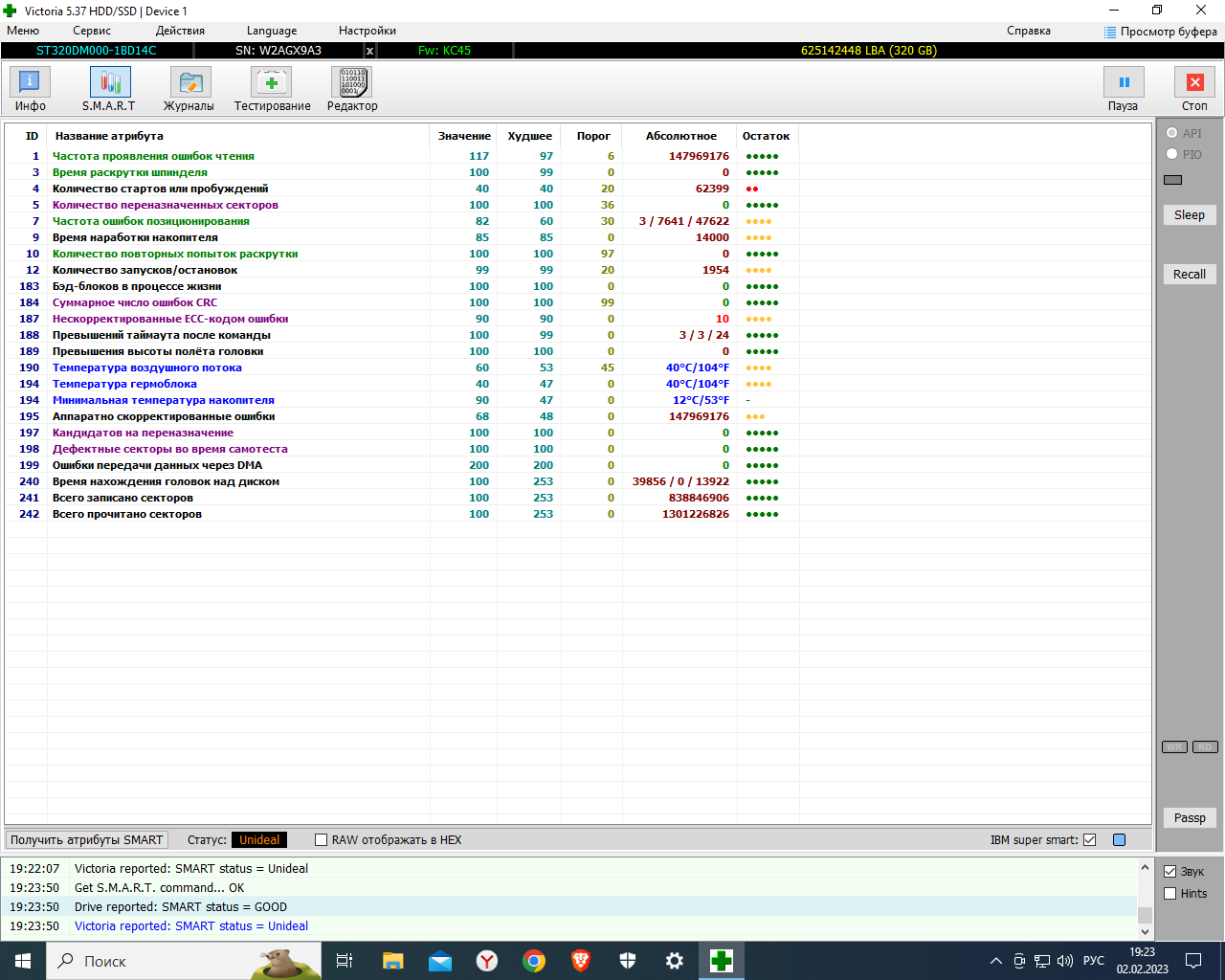Image resolution: width=1225 pixels, height=980 pixels.
Task: Click the log scrollbar up arrow
Action: point(1145,868)
